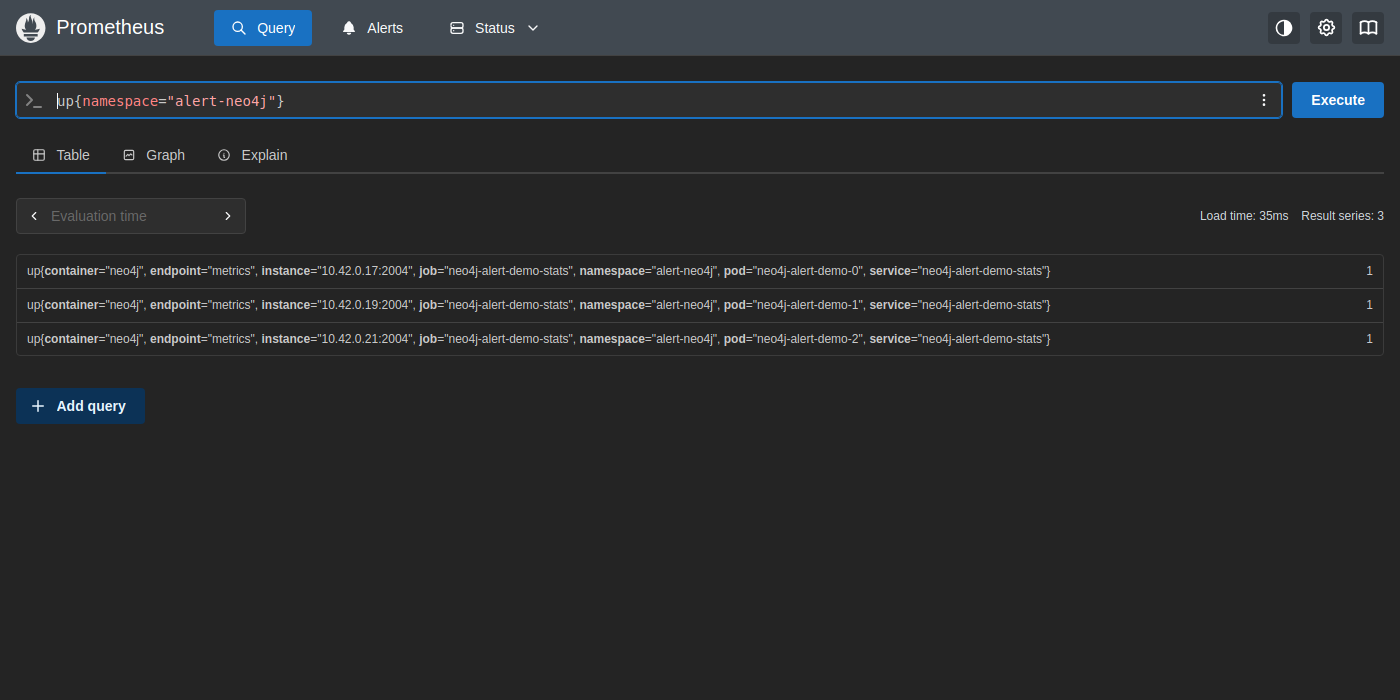Focus the PromQL expression input field
This screenshot has width=1400, height=700.
(x=650, y=100)
